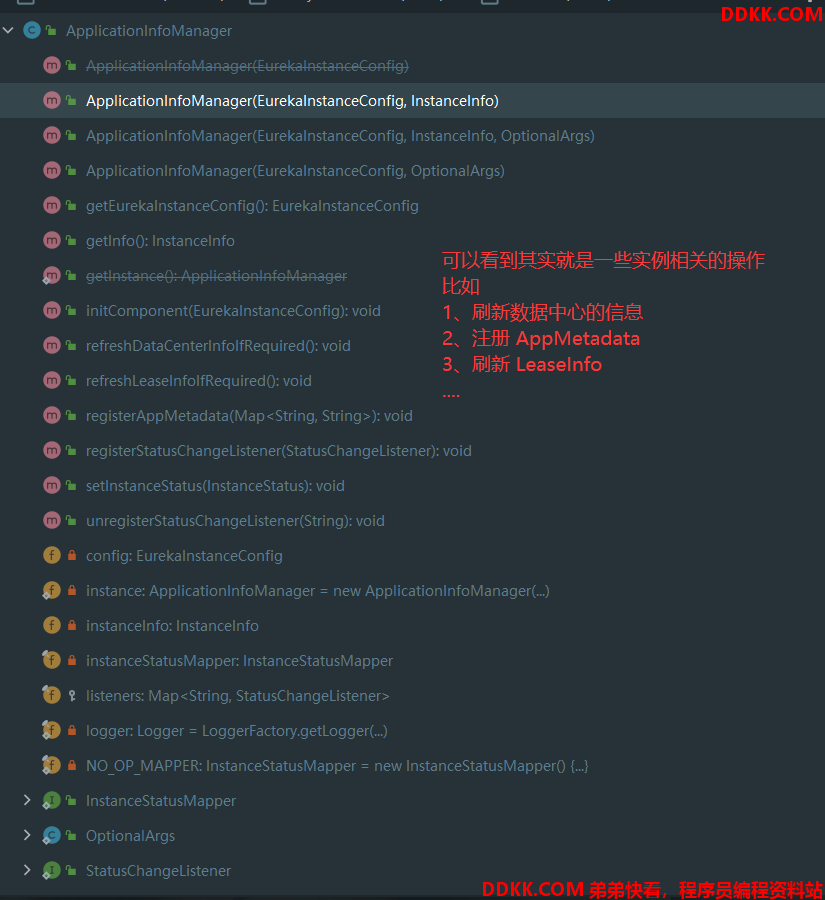Select registerAppMetadata(Map<String, String>) method
Image resolution: width=825 pixels, height=900 pixels.
point(412,416)
